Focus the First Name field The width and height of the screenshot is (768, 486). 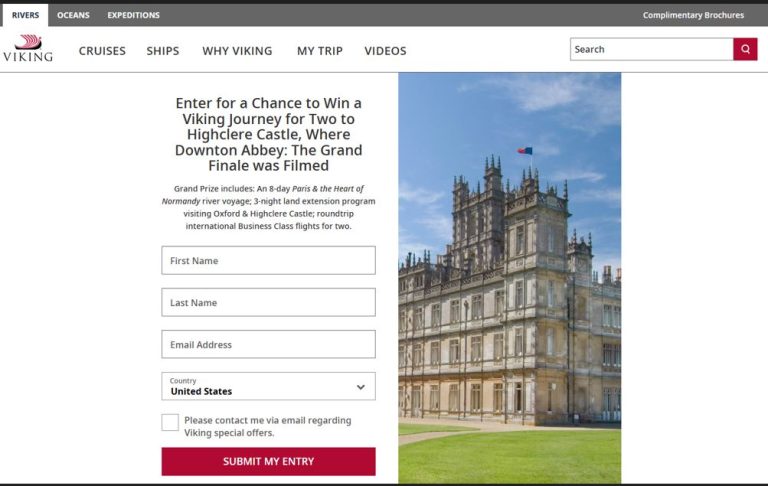[x=268, y=260]
